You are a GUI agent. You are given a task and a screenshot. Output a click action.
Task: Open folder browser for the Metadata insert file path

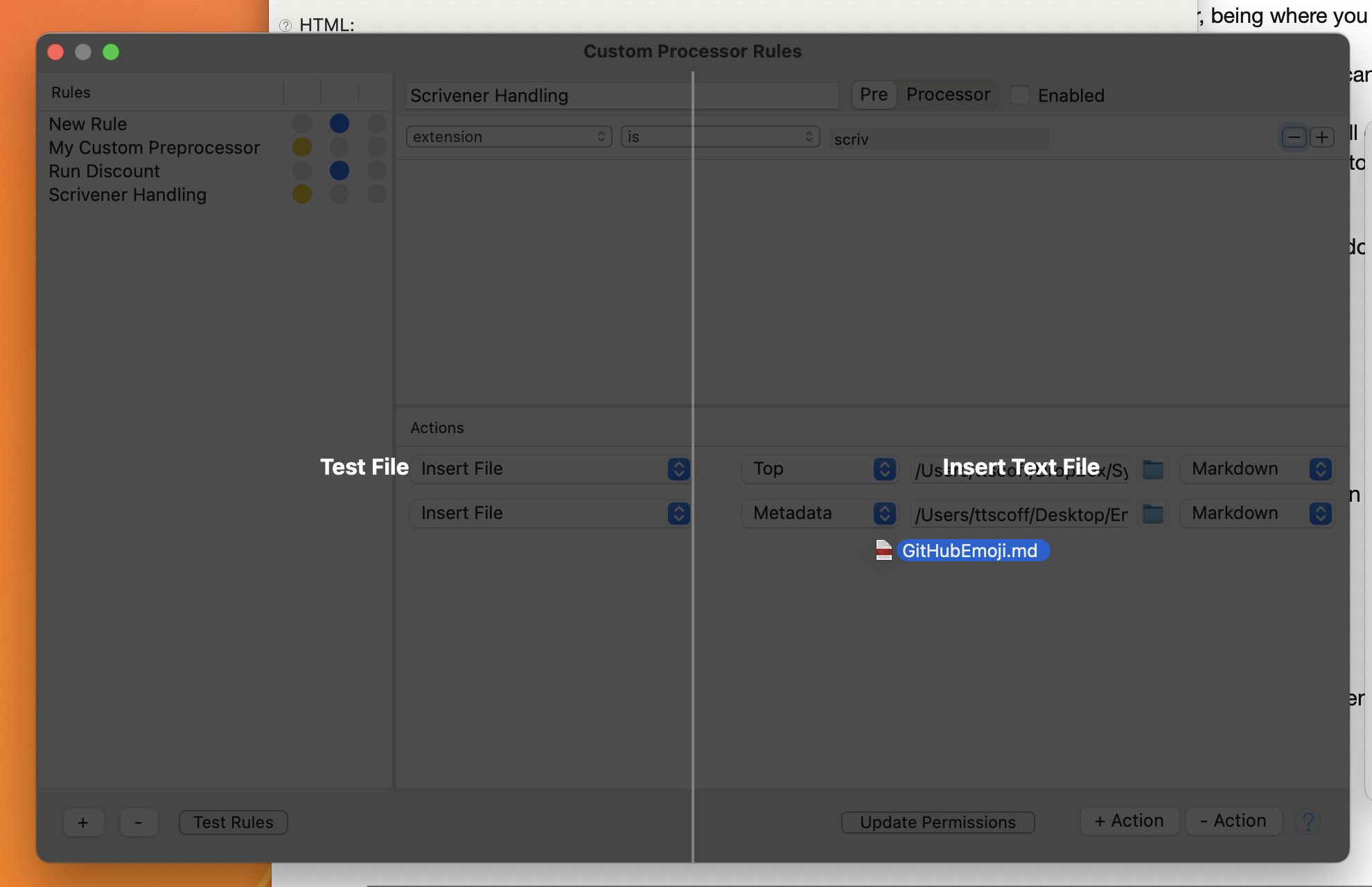[1152, 513]
